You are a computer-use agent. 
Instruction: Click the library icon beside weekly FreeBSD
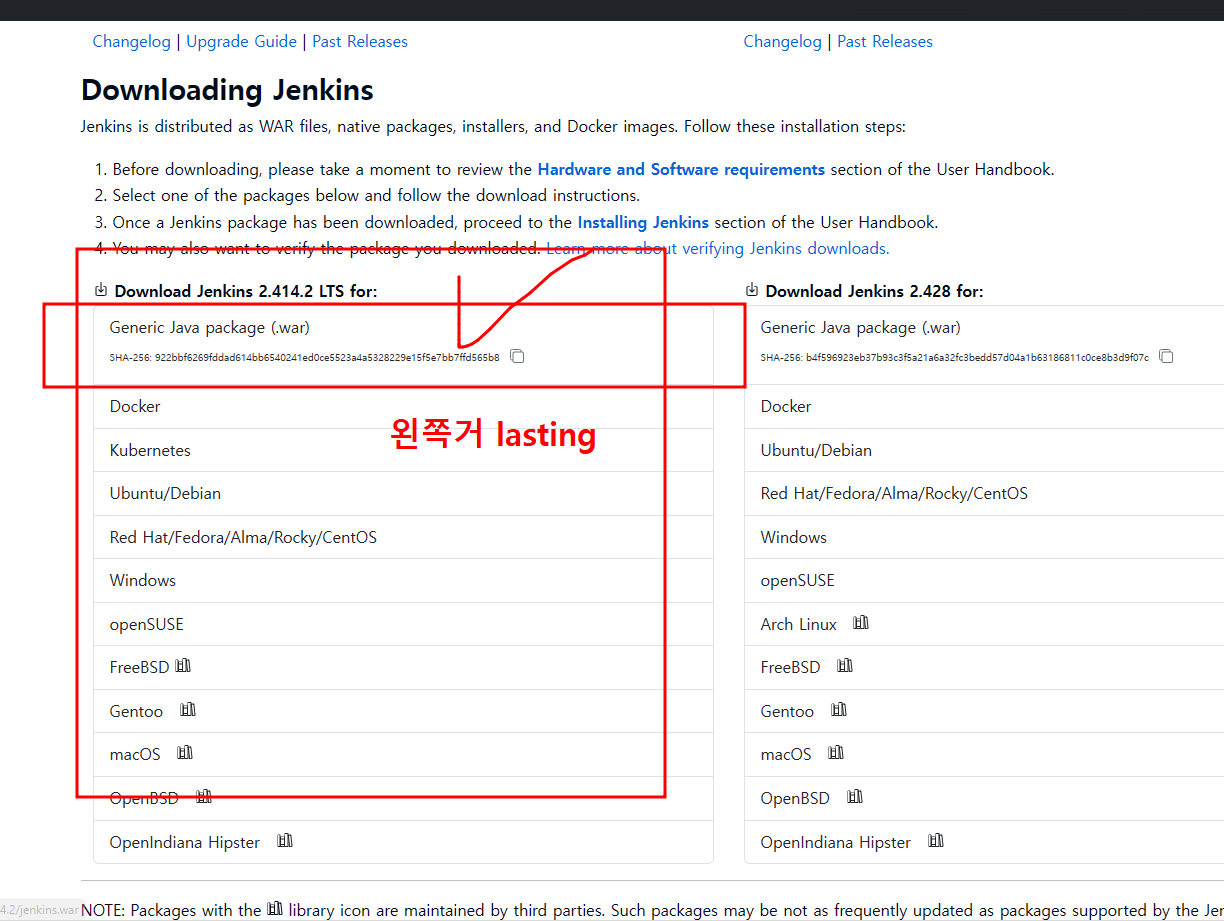(845, 666)
